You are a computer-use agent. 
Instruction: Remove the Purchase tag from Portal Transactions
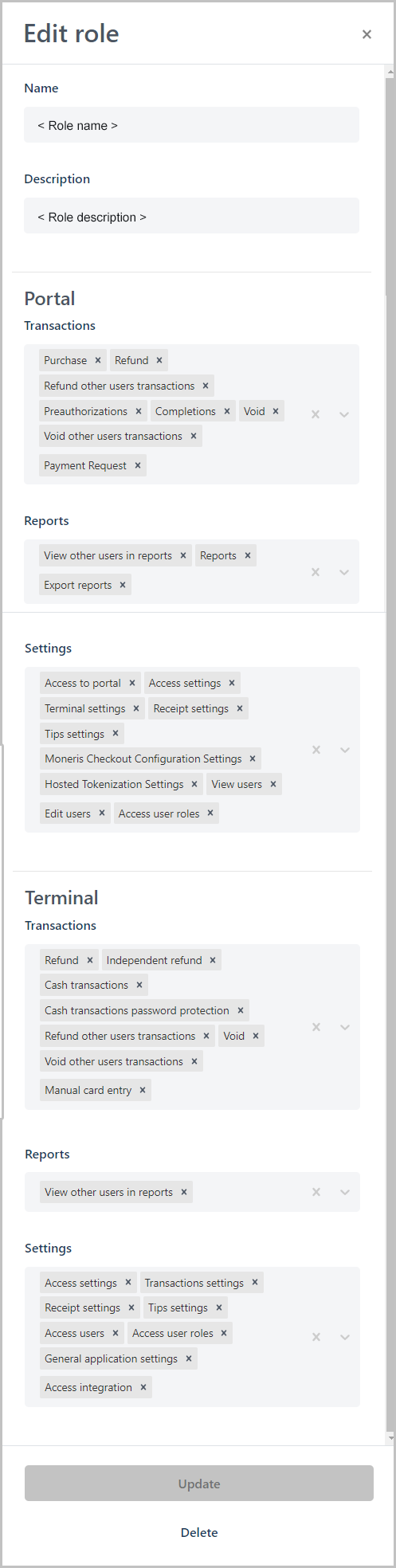[x=98, y=360]
